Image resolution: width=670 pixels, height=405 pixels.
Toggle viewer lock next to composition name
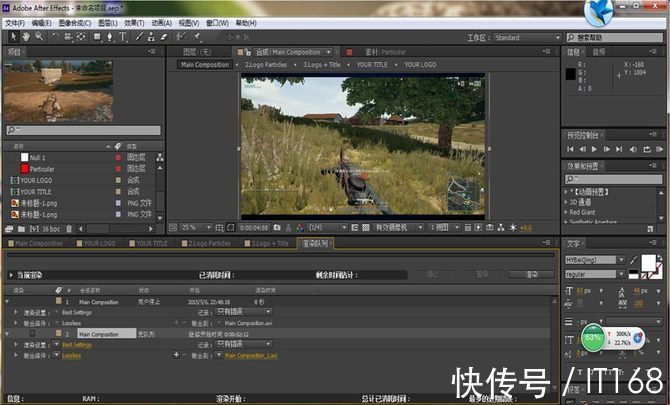(248, 52)
